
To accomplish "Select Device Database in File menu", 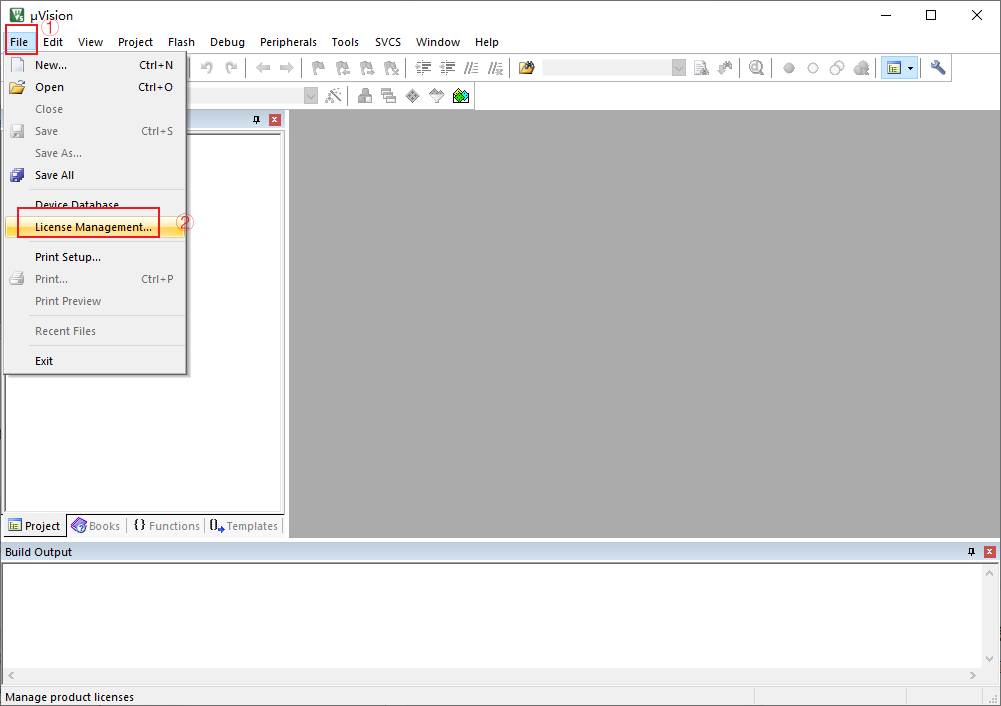I will [x=77, y=204].
